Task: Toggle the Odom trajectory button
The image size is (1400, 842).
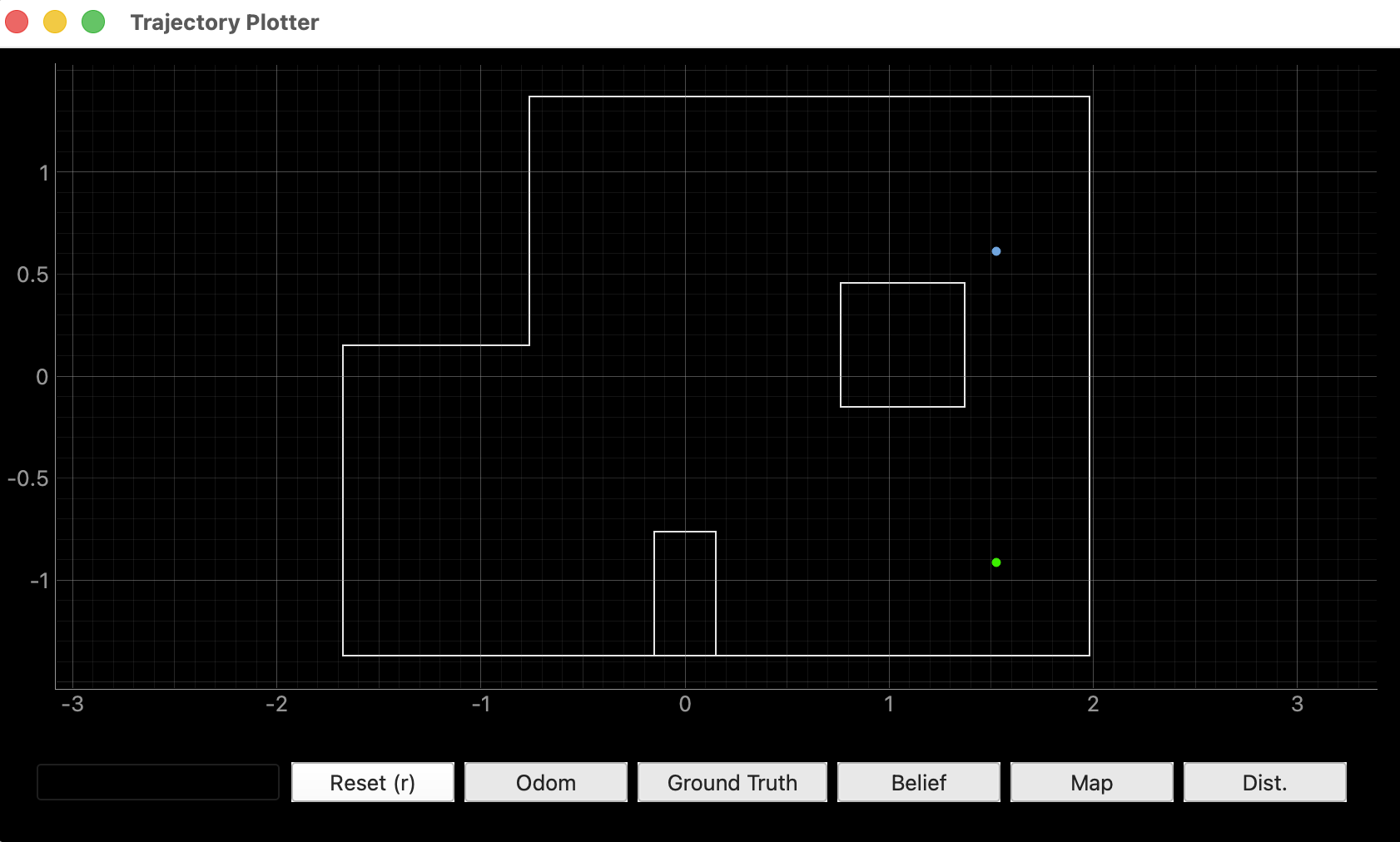Action: tap(545, 782)
